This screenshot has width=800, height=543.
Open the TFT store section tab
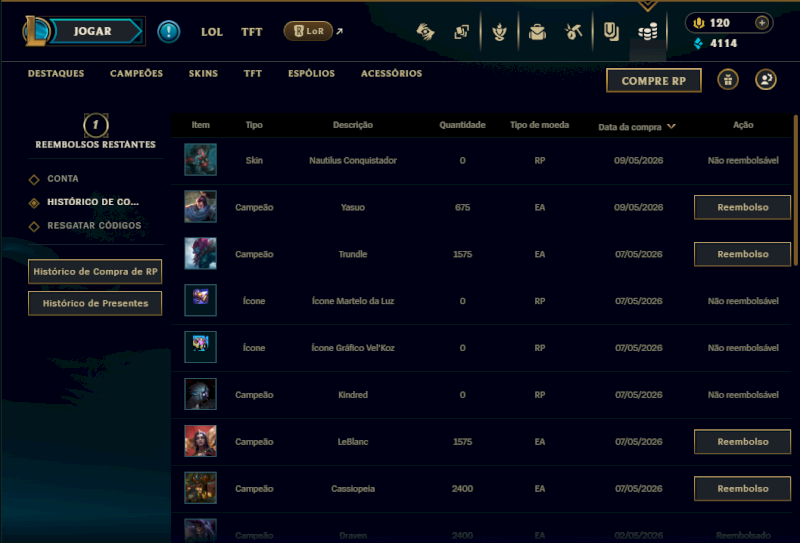coord(253,73)
